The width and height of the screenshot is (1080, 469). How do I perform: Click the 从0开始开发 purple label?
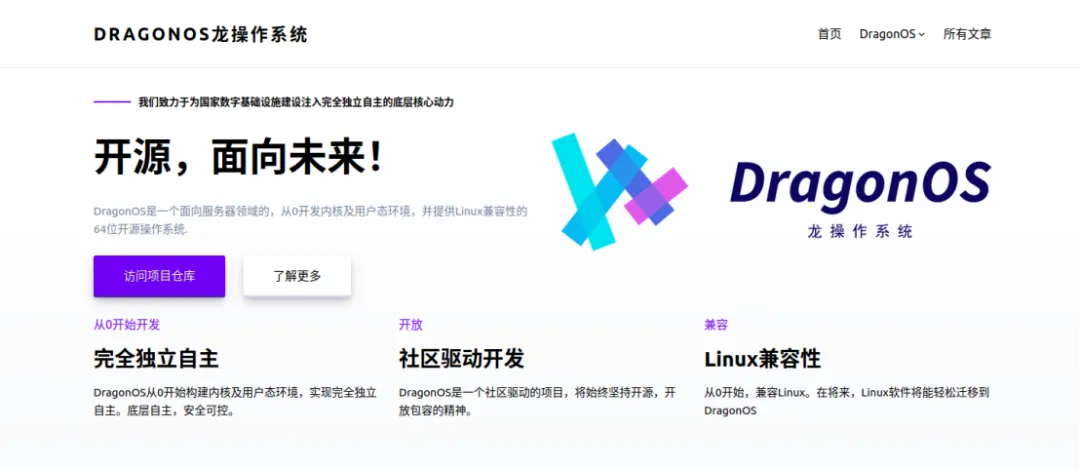coord(127,324)
